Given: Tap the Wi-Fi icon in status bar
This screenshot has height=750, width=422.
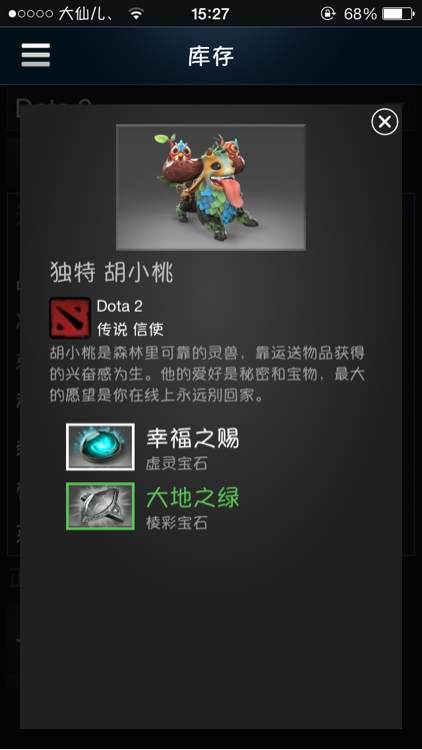Looking at the screenshot, I should [136, 14].
